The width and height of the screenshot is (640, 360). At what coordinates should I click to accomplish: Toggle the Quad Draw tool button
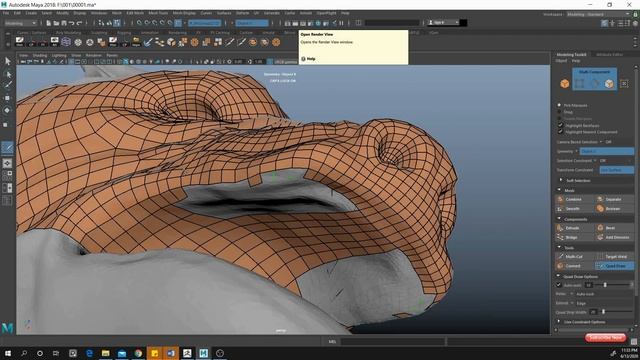point(614,266)
